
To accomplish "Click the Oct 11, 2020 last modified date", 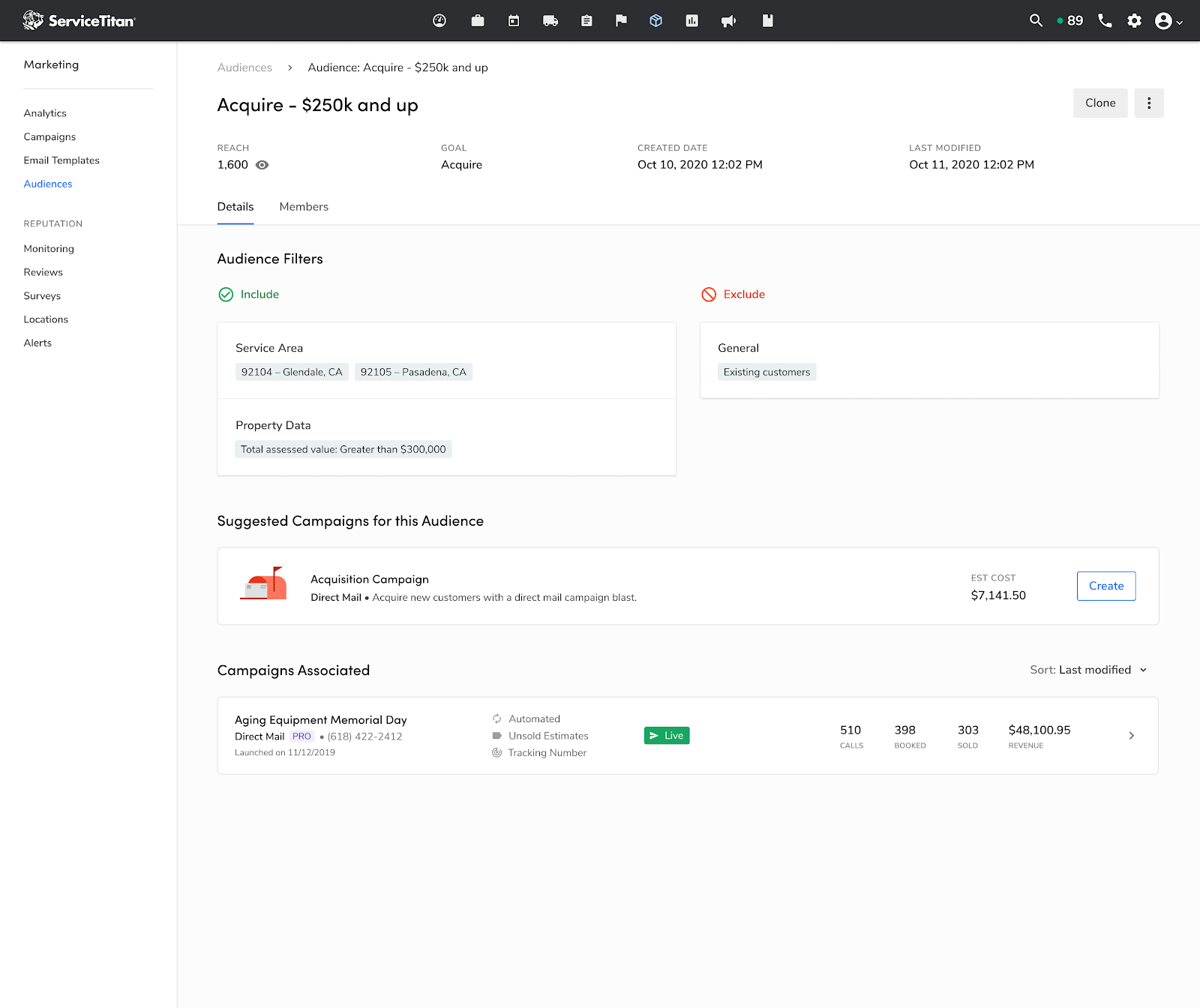I will [971, 165].
